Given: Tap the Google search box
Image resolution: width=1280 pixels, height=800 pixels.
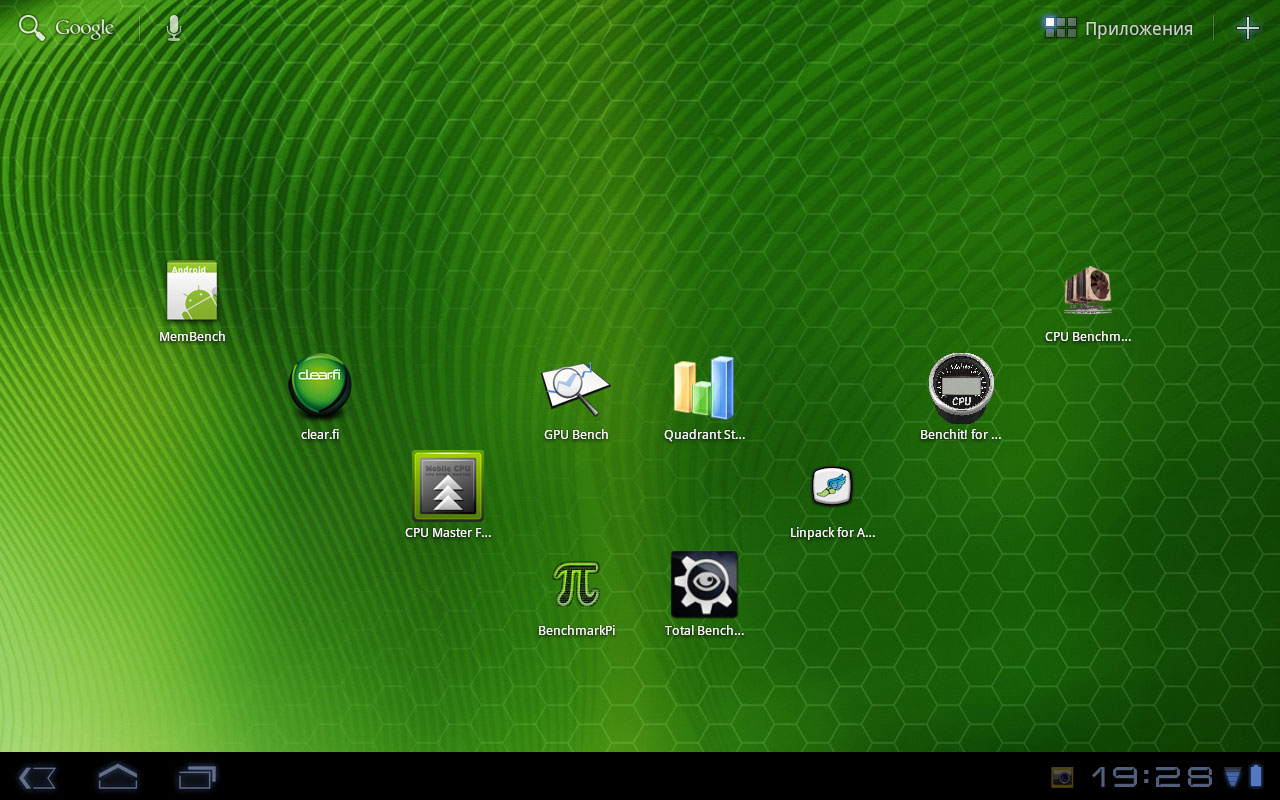Looking at the screenshot, I should coord(67,28).
